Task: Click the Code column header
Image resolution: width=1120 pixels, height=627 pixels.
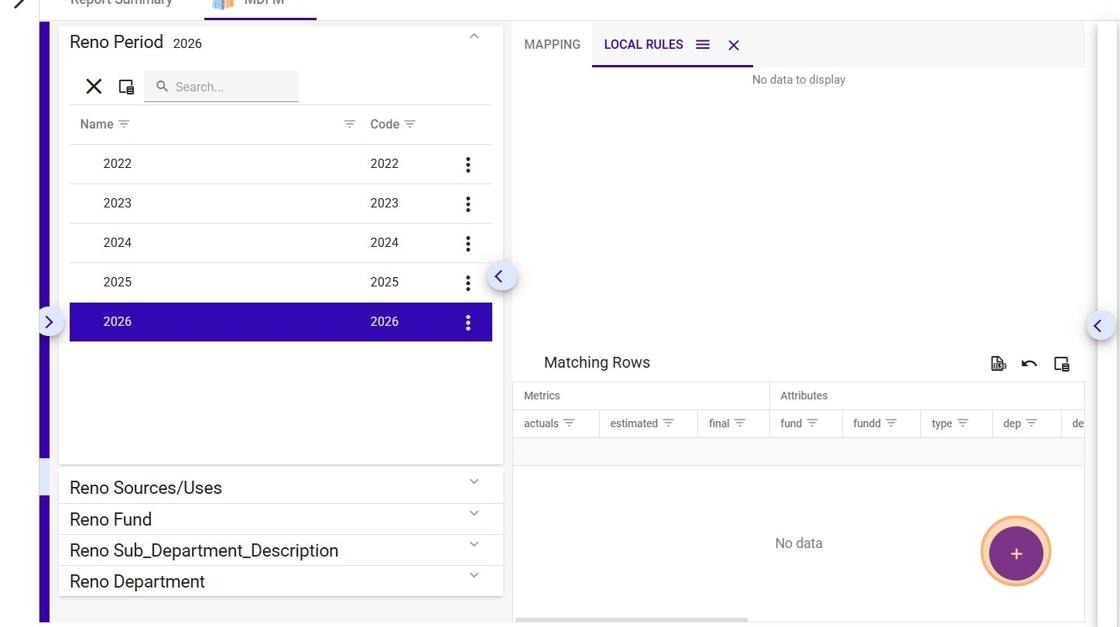Action: 384,124
